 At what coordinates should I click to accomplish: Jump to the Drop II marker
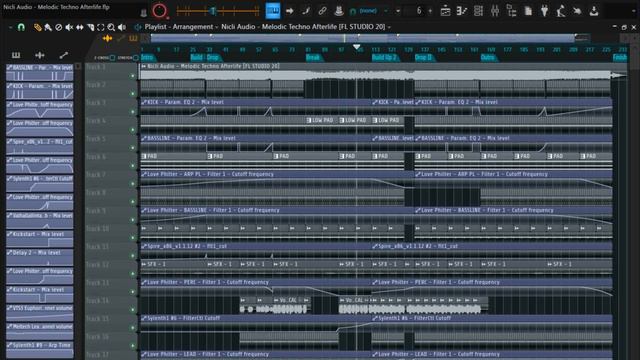(x=424, y=58)
